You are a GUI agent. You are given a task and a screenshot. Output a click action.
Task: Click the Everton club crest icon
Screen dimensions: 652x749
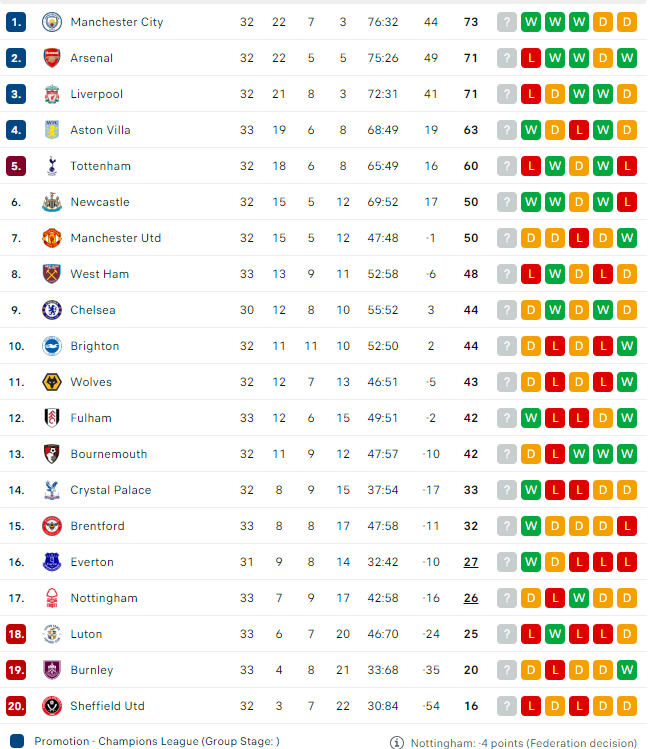[51, 562]
